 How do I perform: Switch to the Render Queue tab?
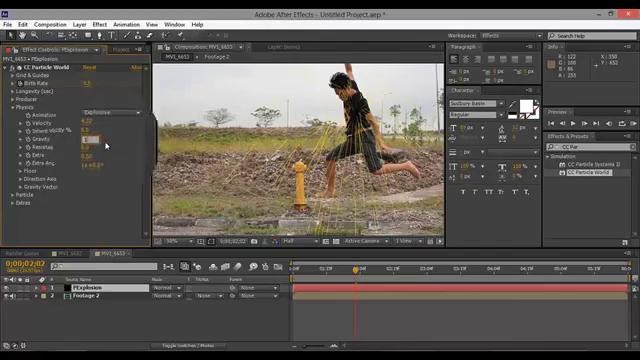point(22,253)
